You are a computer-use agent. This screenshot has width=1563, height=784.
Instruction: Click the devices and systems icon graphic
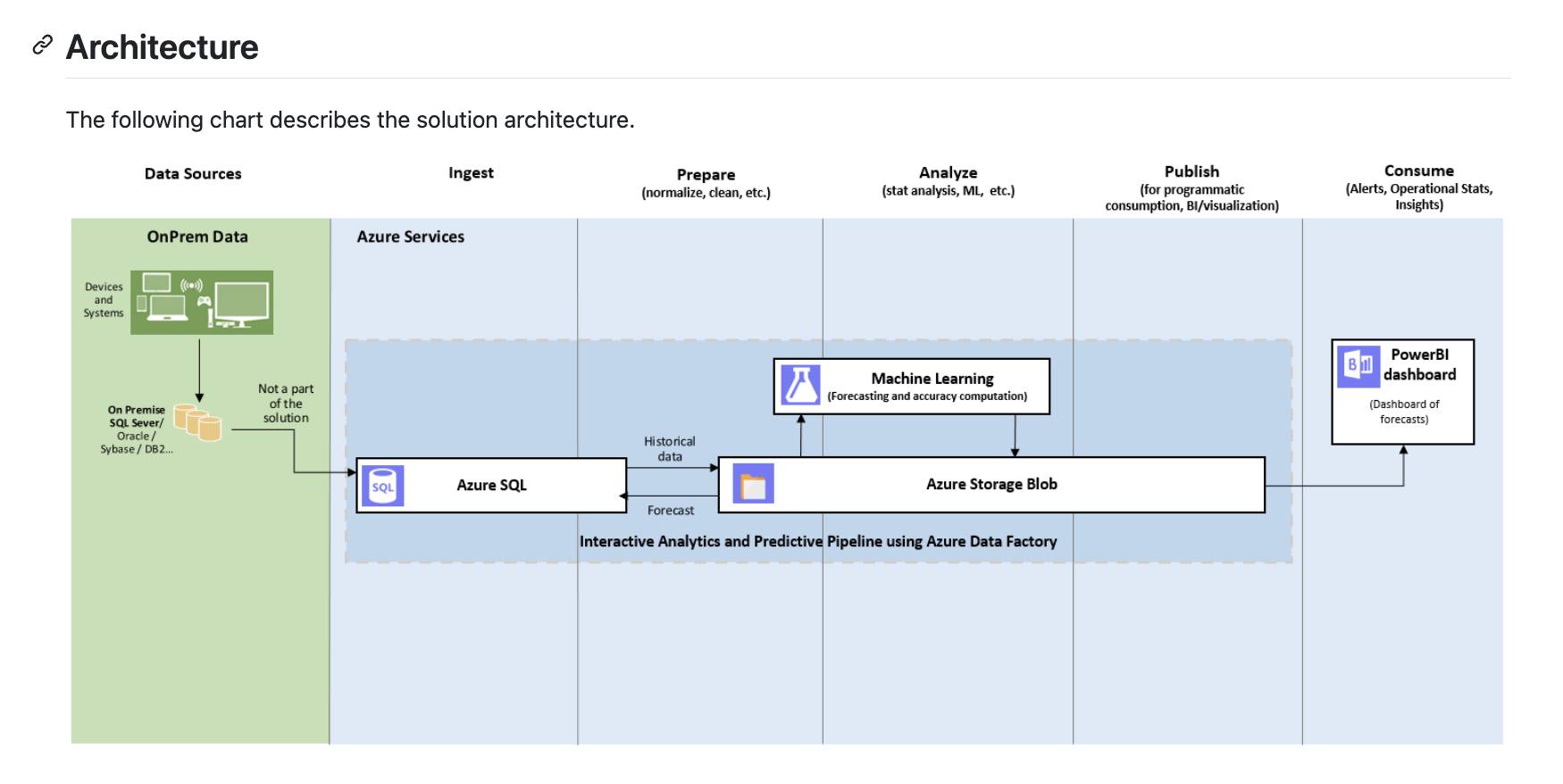[x=202, y=303]
